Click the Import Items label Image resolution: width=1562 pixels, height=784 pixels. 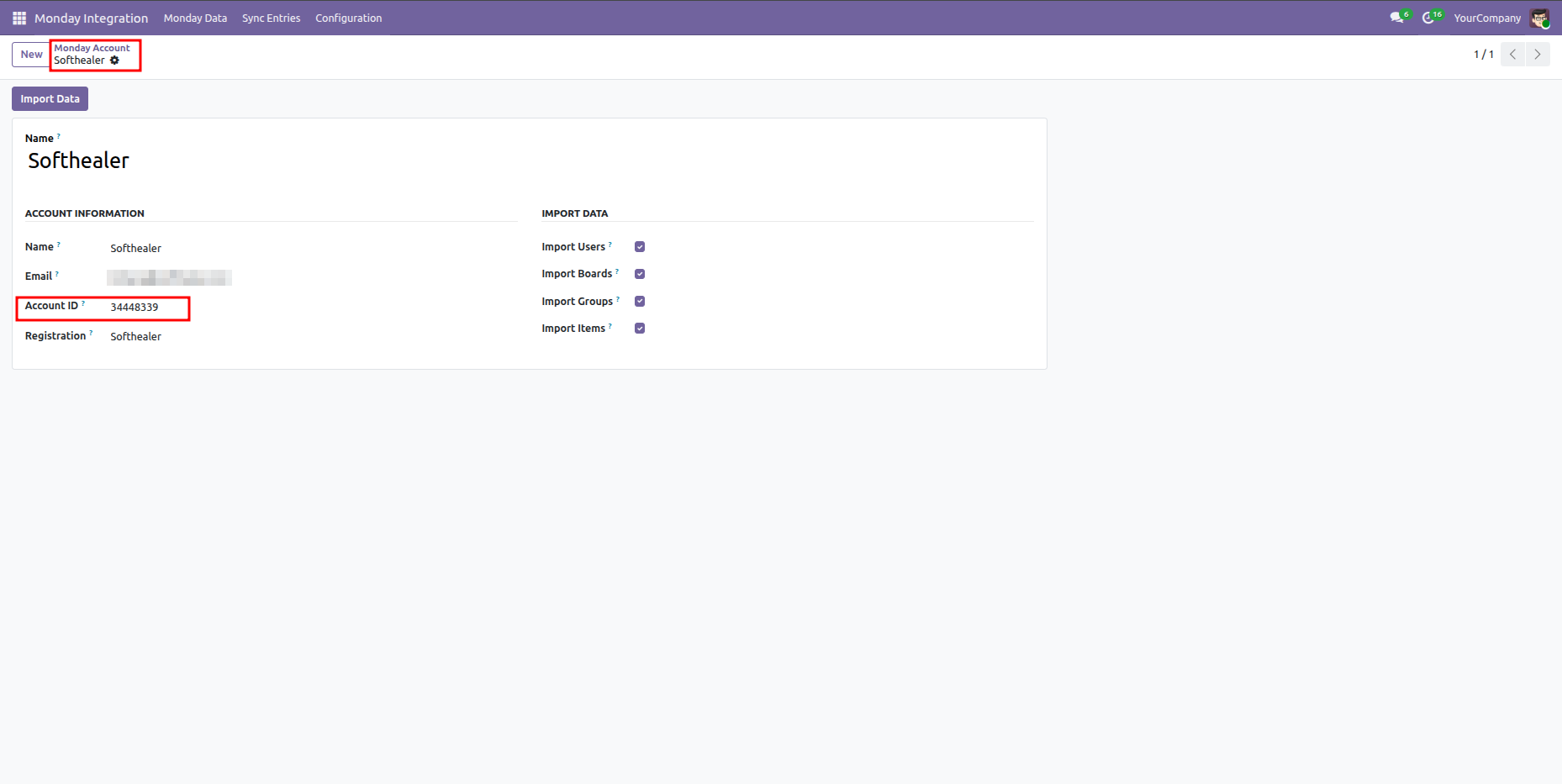[x=573, y=329]
